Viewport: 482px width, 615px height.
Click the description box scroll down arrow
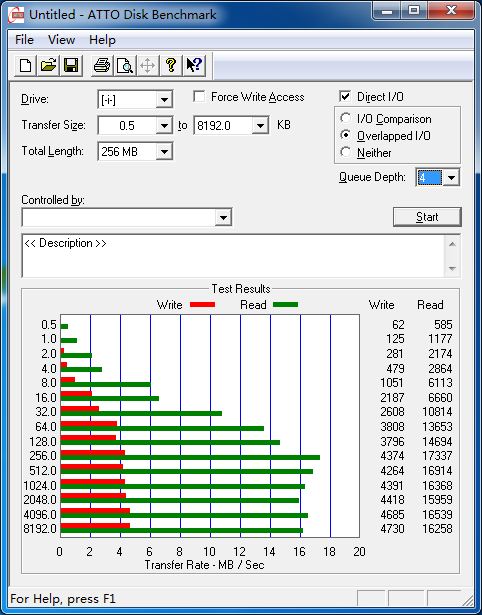point(452,268)
